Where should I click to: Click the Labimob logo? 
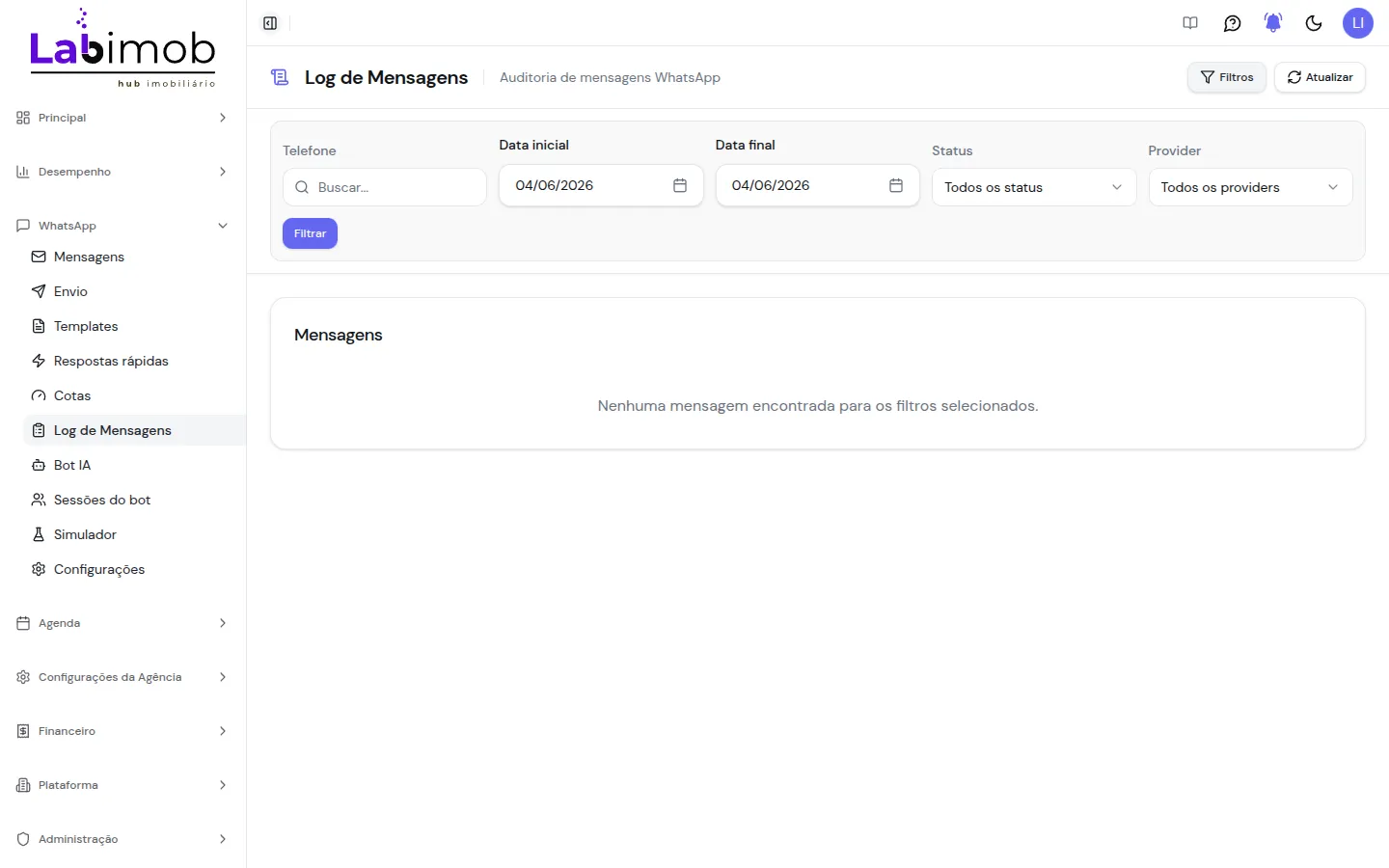[123, 48]
